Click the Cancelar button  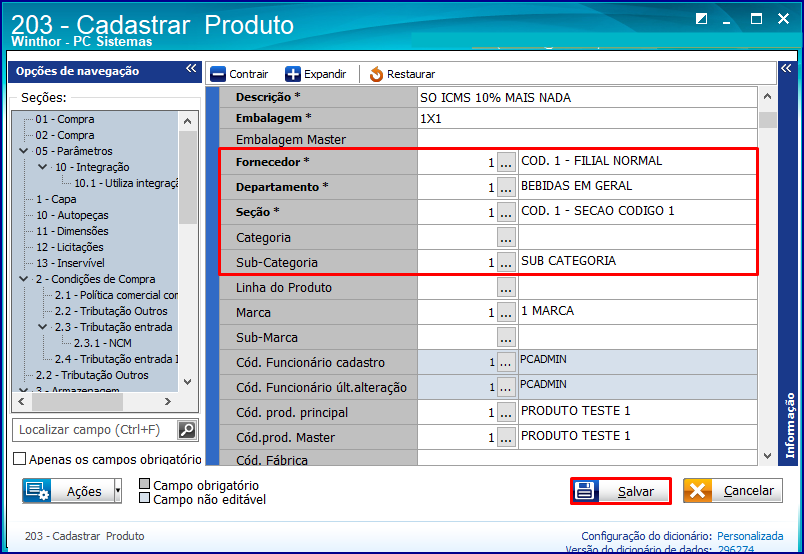tap(733, 491)
